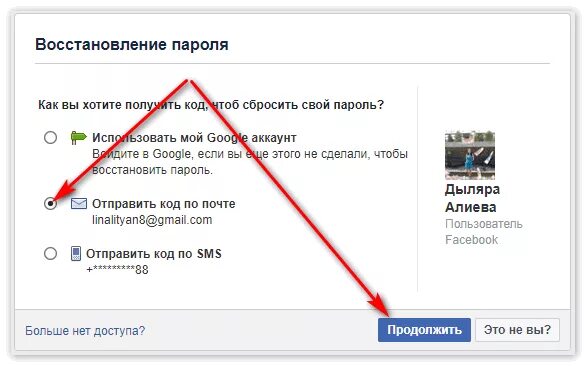The width and height of the screenshot is (586, 366).
Task: Click the Использовать мой Google аккаунт label
Action: click(x=194, y=138)
